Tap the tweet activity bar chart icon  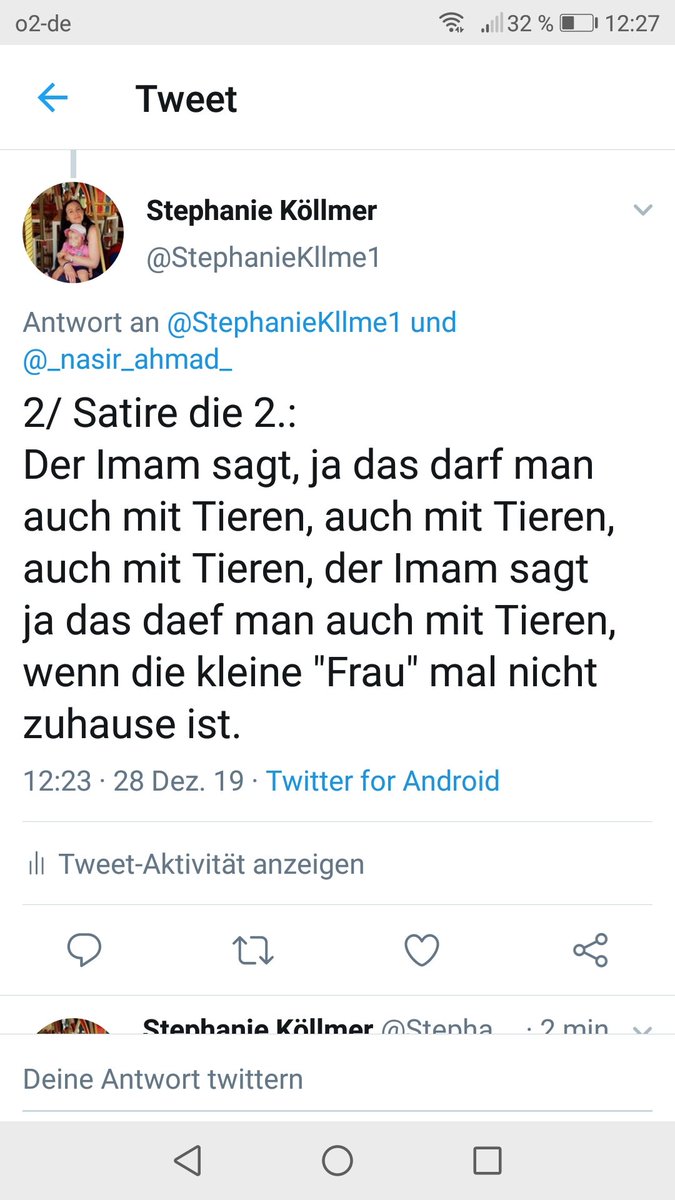coord(37,864)
